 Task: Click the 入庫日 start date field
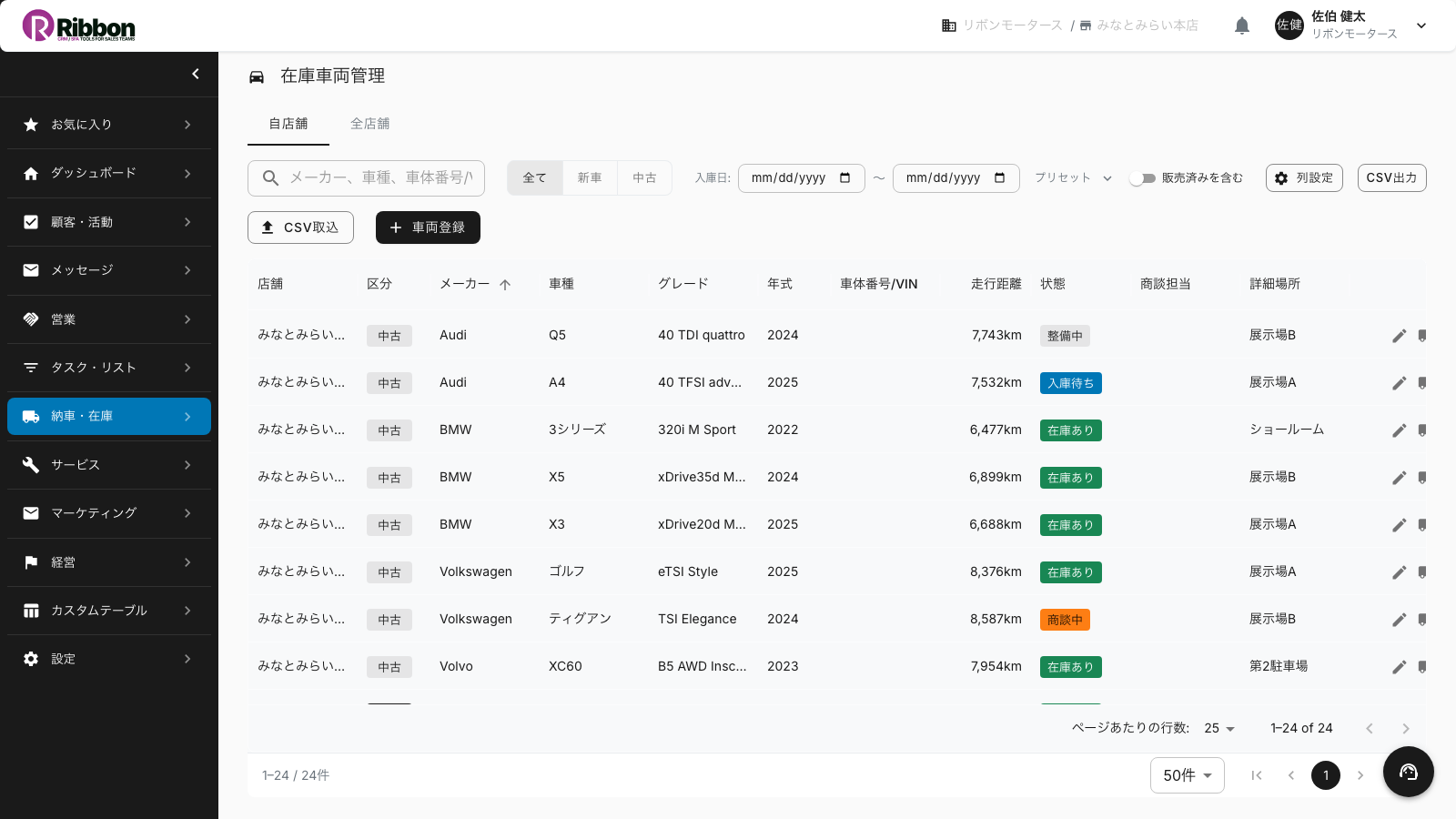click(802, 178)
